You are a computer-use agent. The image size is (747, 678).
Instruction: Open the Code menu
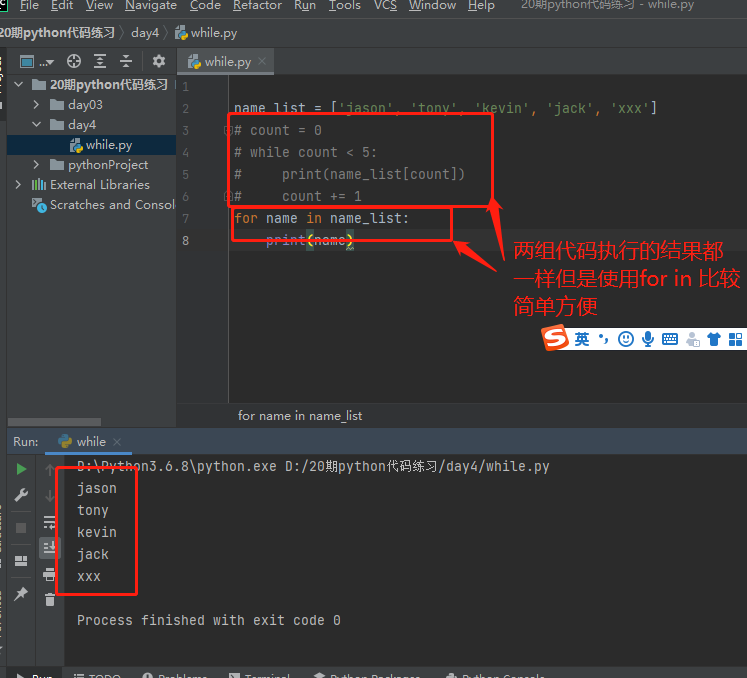click(x=205, y=5)
